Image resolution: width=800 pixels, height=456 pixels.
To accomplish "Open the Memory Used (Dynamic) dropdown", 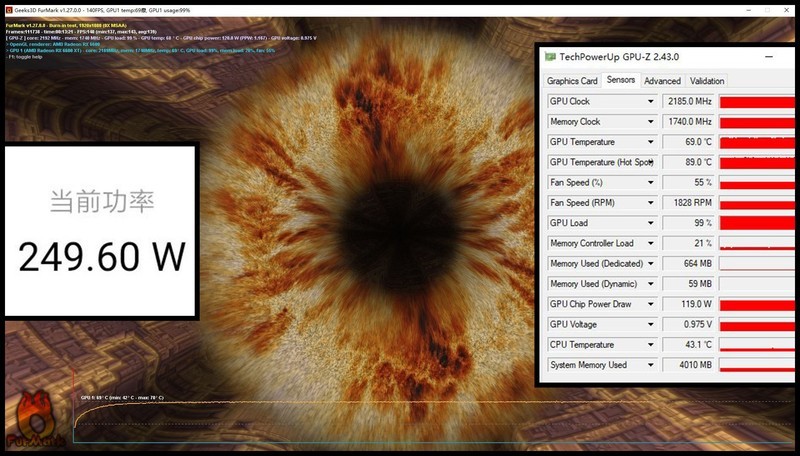I will click(x=651, y=284).
